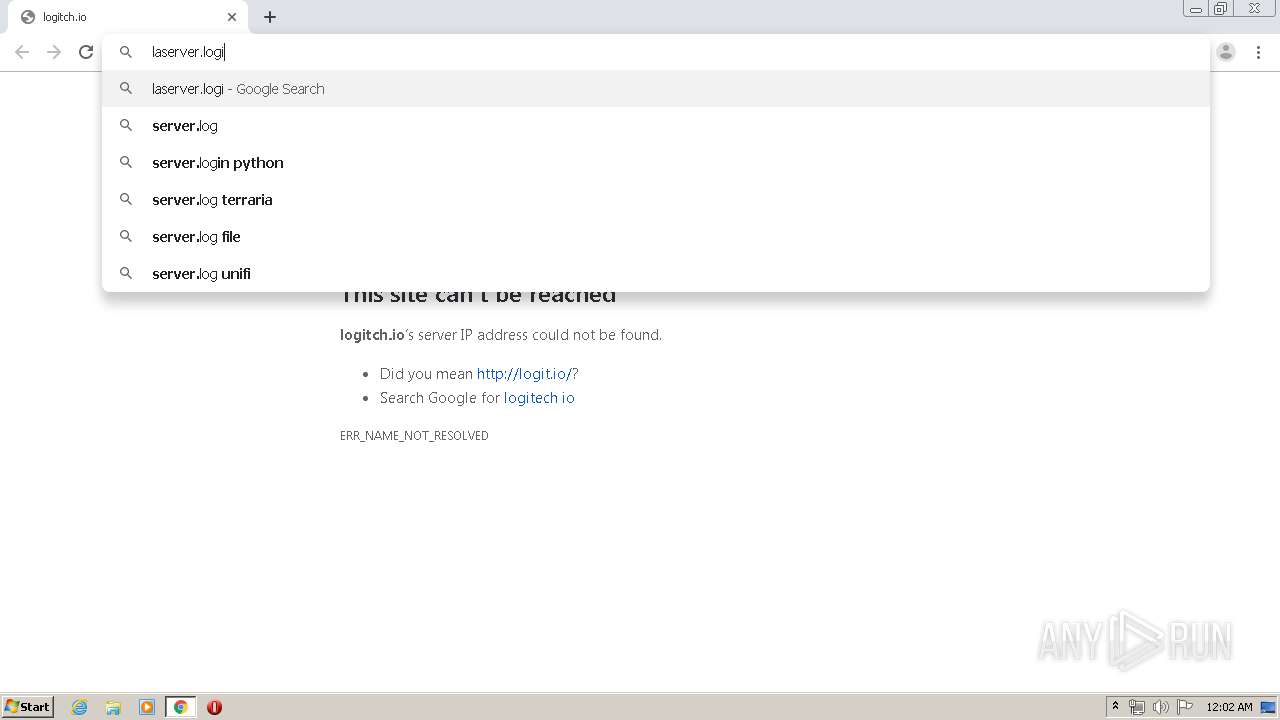Click the search icon in the address bar
This screenshot has height=720, width=1280.
click(x=126, y=52)
